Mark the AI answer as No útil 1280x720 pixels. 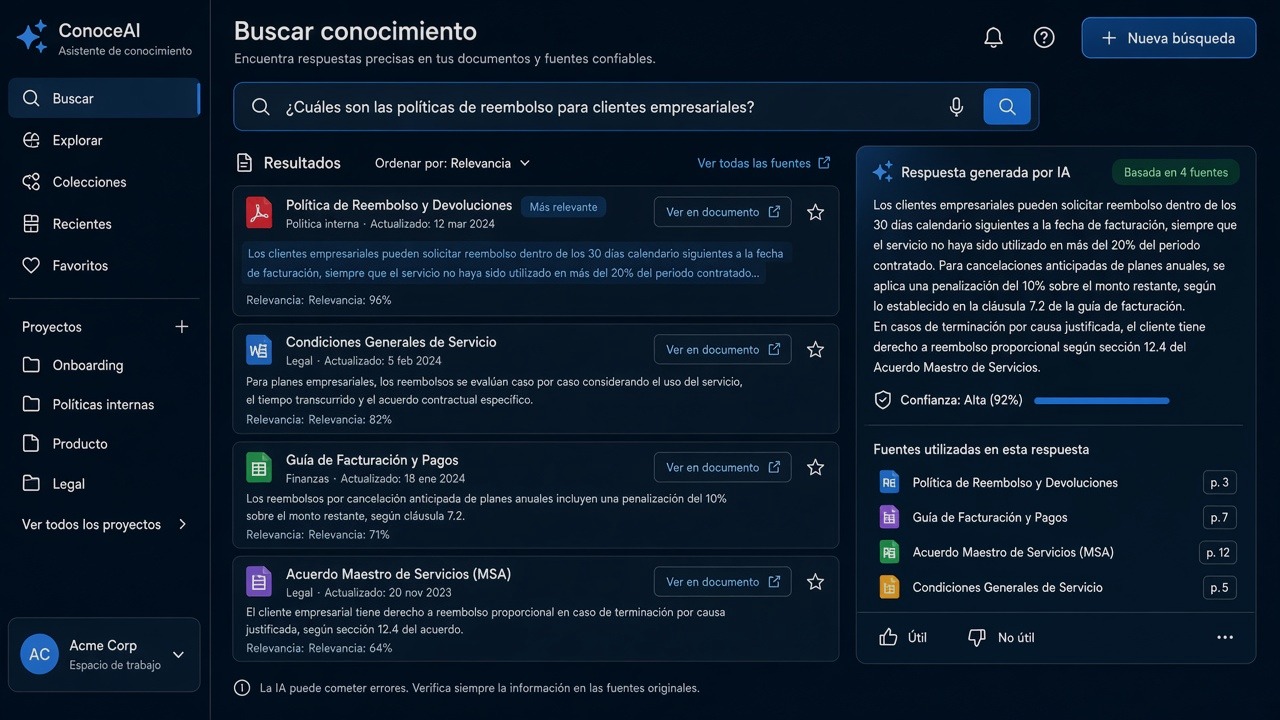[1001, 637]
